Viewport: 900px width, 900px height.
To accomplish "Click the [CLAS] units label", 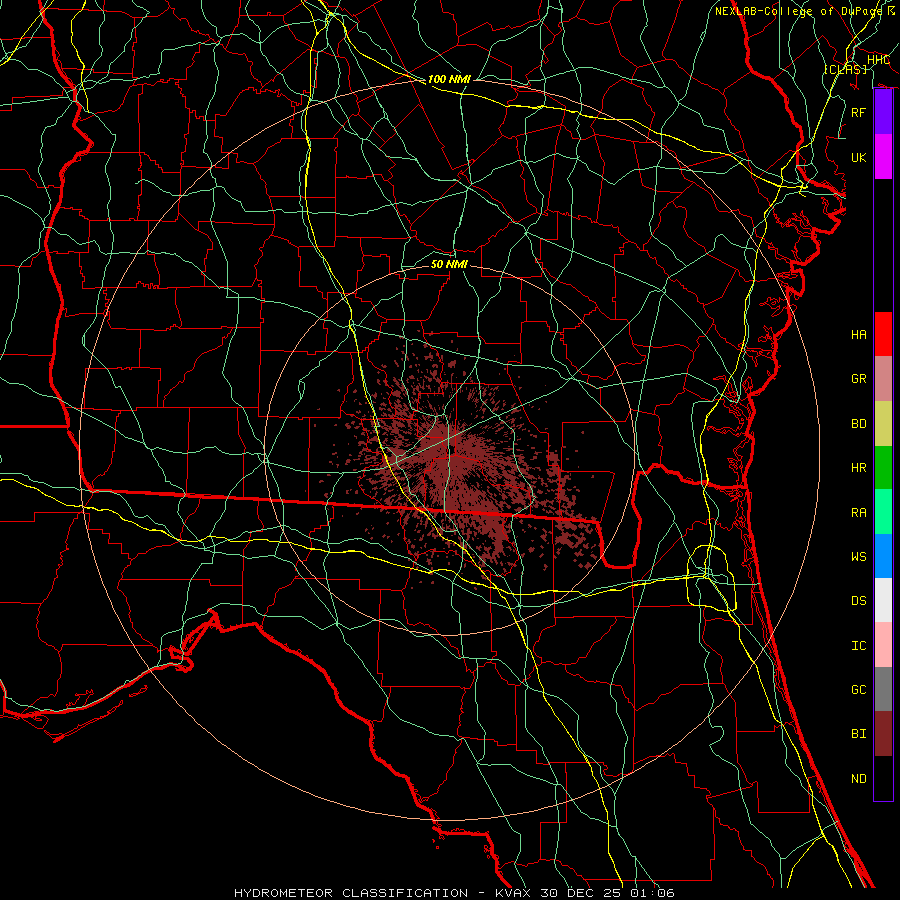I will click(x=845, y=69).
